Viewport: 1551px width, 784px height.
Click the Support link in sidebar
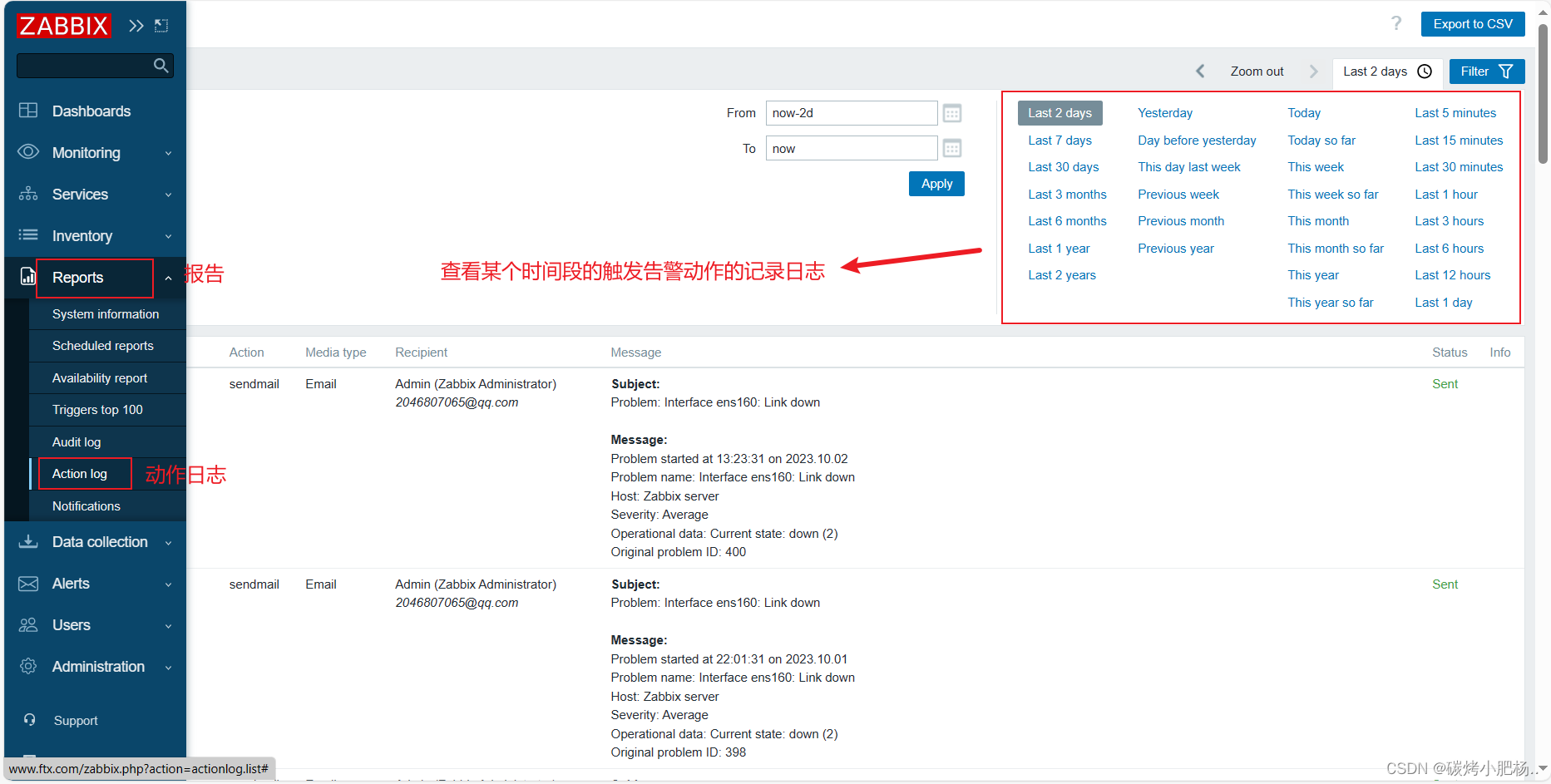76,721
